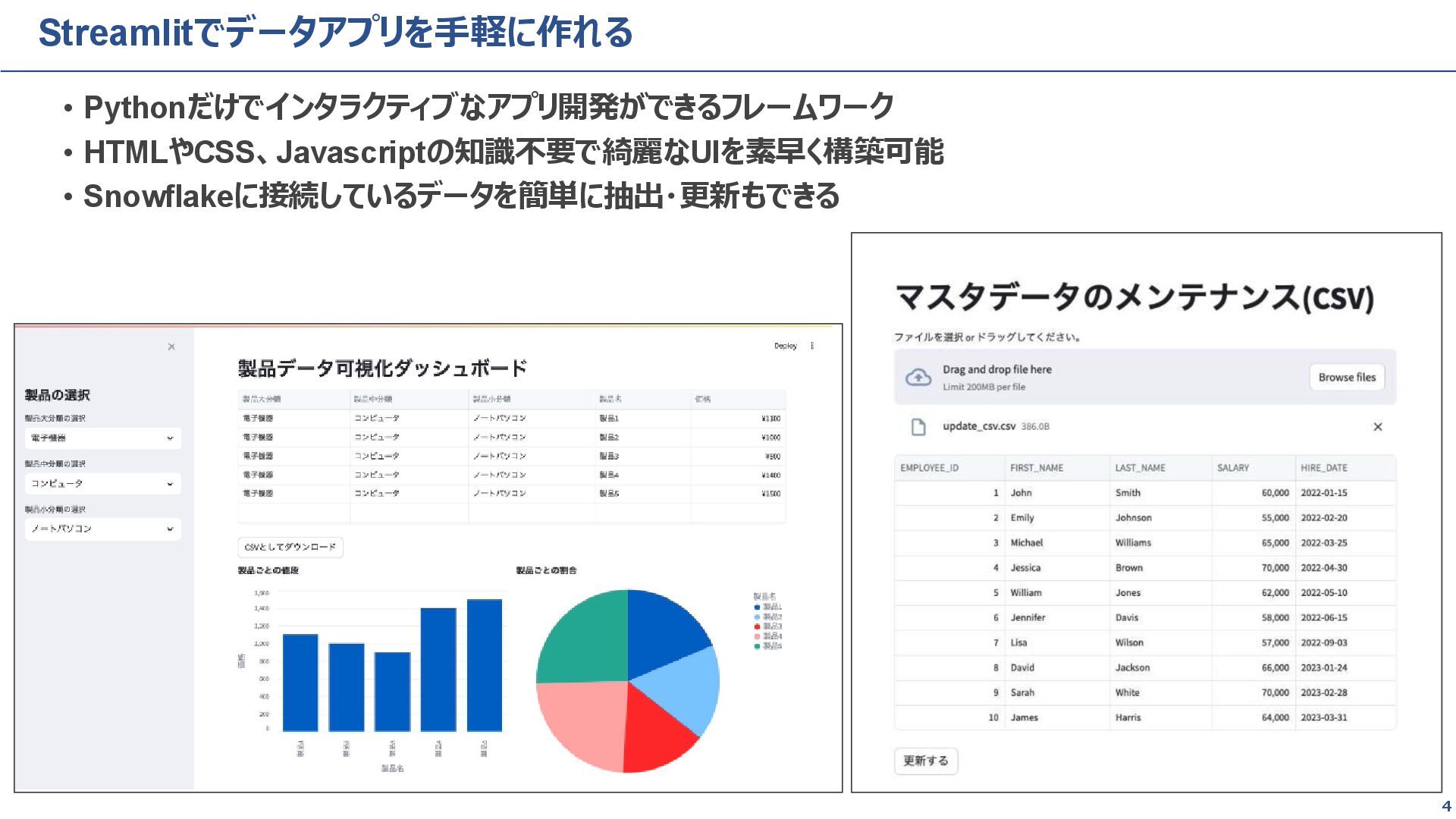This screenshot has height=819, width=1456.
Task: Click the HIRE_DATE column header
Action: coord(1323,468)
